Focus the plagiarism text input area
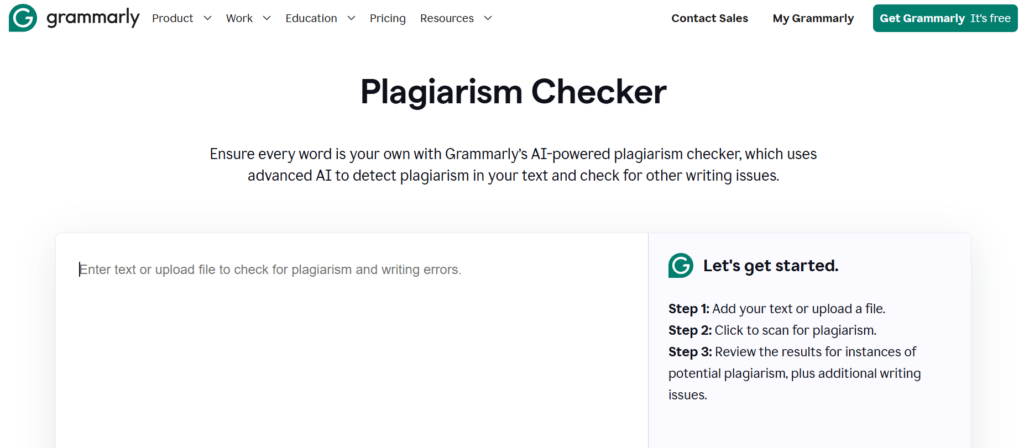The width and height of the screenshot is (1024, 448). point(352,341)
